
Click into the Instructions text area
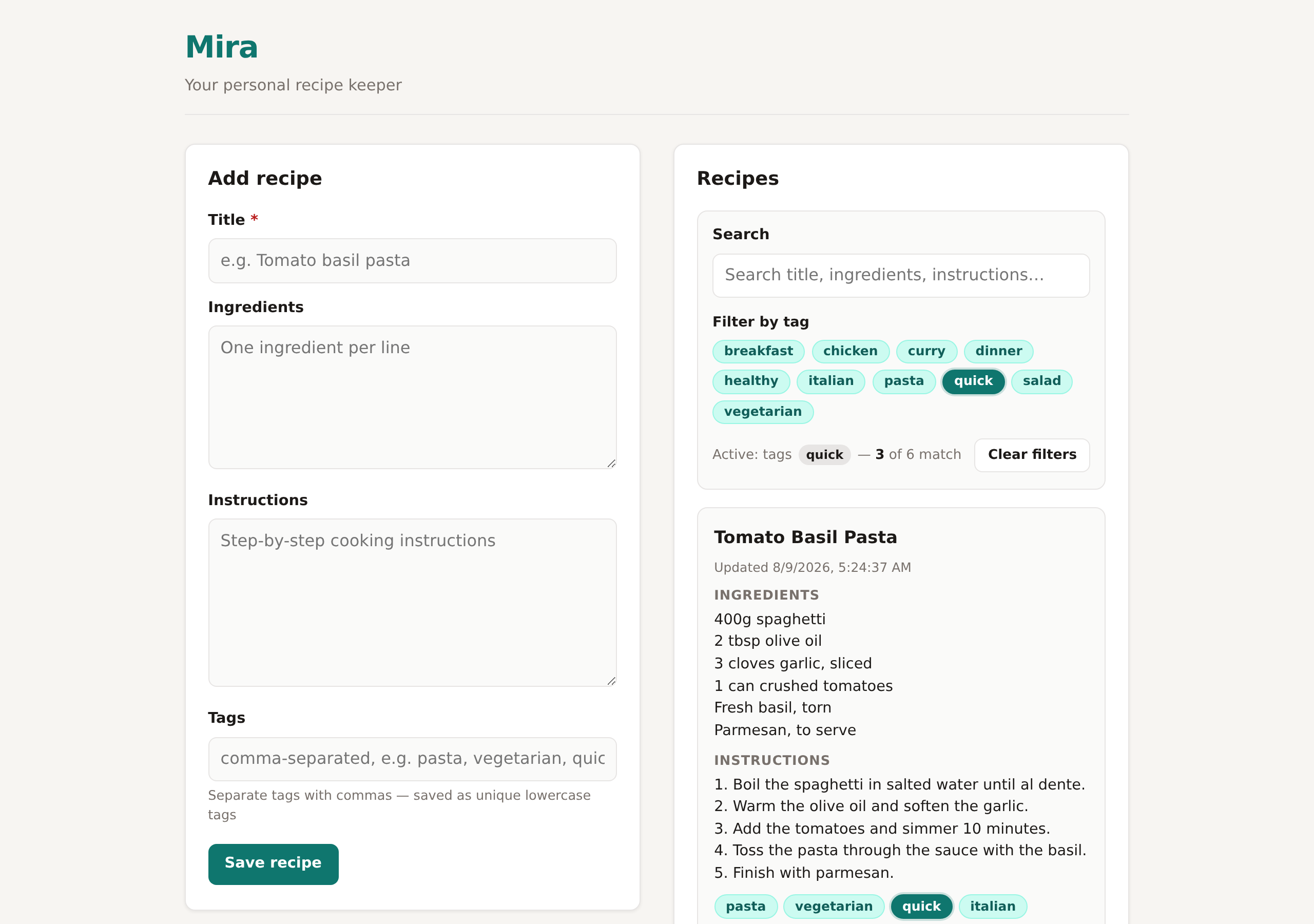412,602
